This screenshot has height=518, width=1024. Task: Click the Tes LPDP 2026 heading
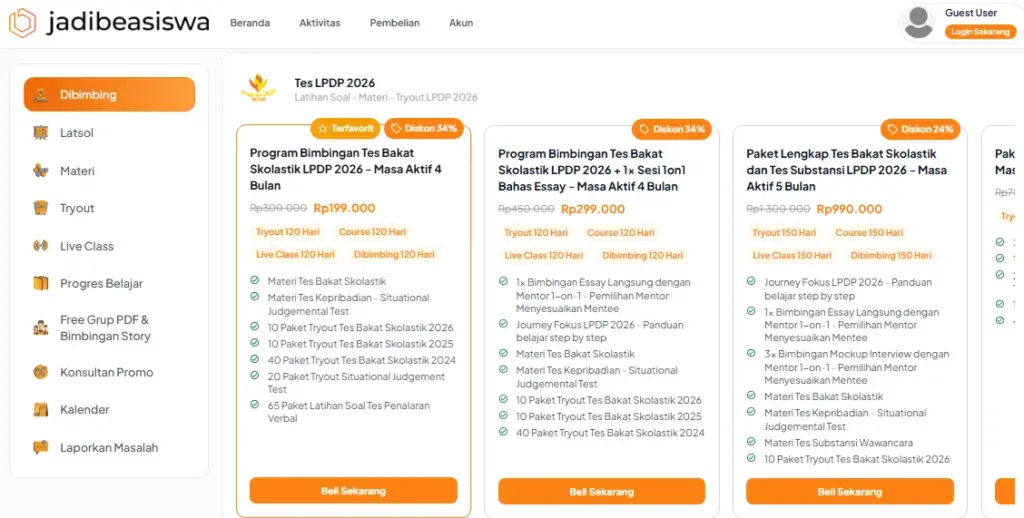(334, 83)
